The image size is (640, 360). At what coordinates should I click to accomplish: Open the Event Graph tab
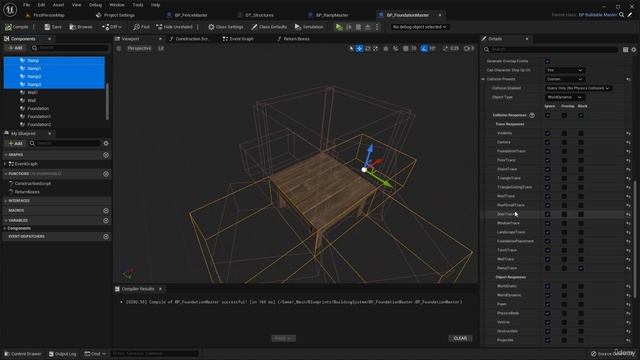click(241, 39)
